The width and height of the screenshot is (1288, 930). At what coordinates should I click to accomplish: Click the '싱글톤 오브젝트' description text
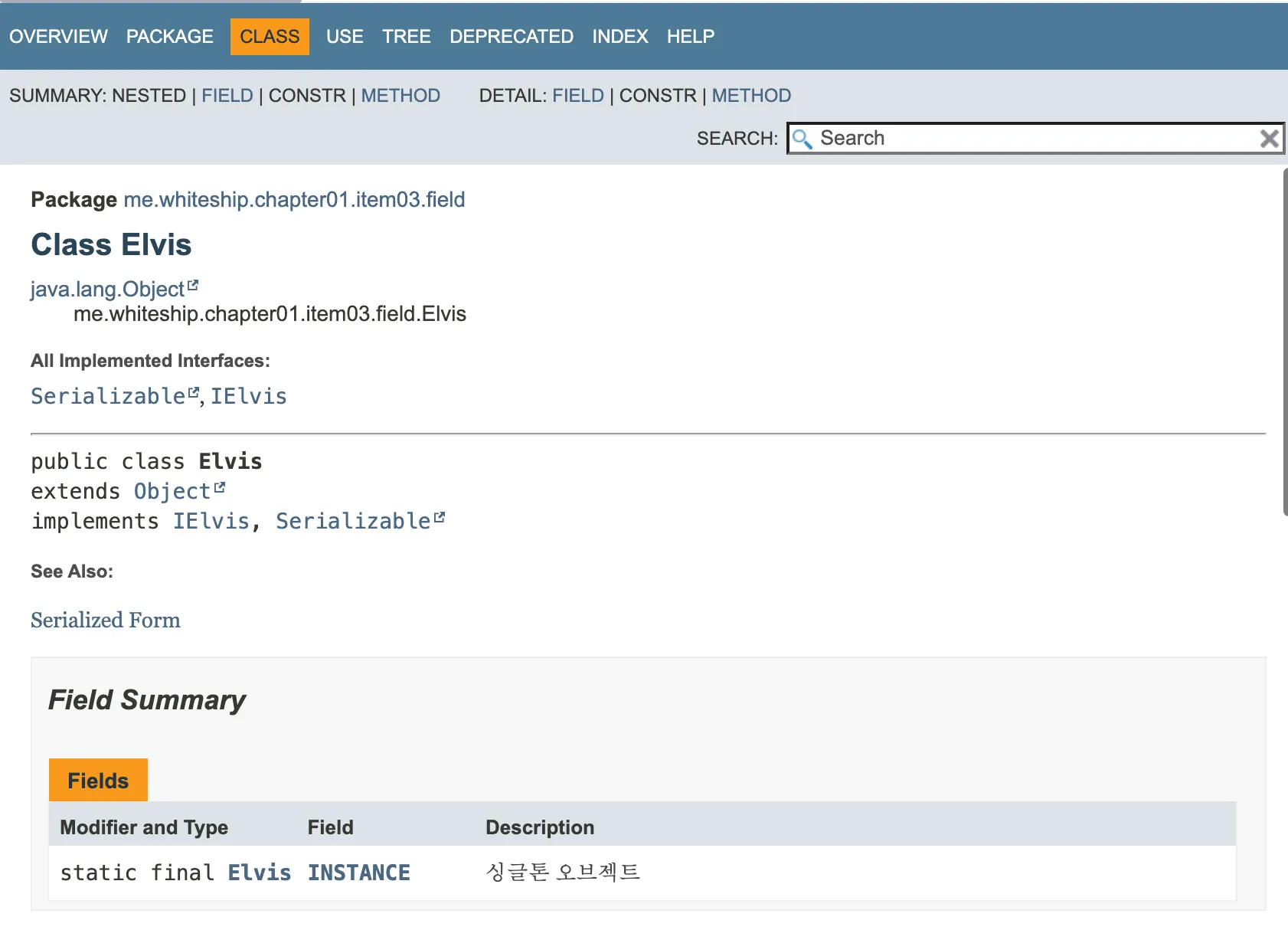pos(563,872)
